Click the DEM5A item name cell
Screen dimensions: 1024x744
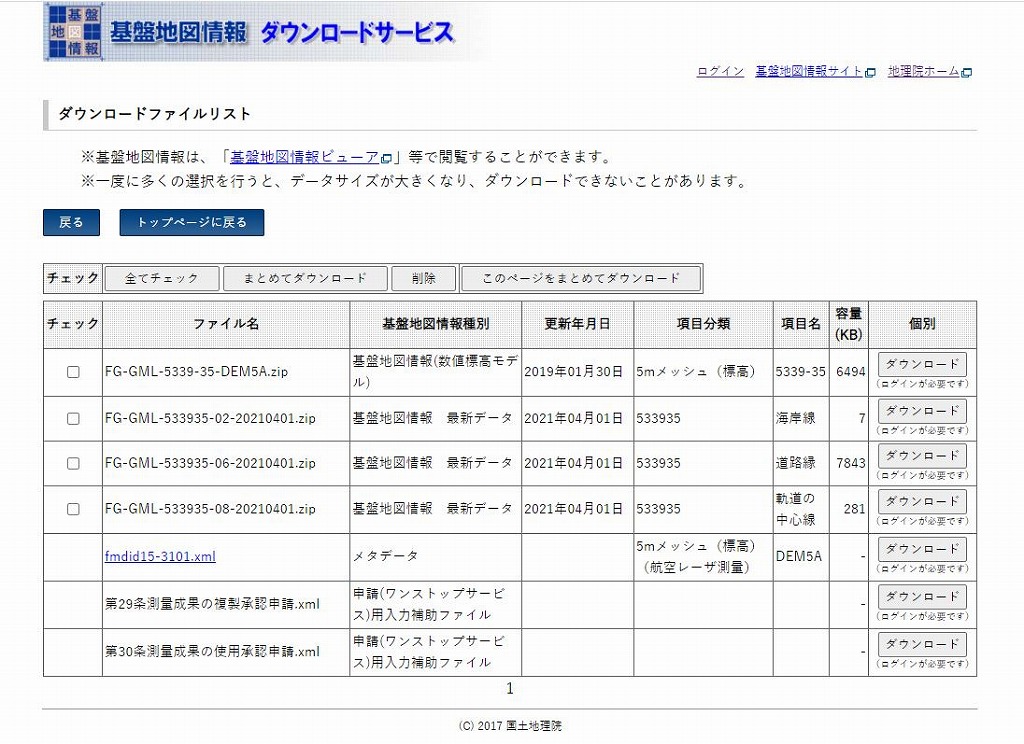[799, 557]
